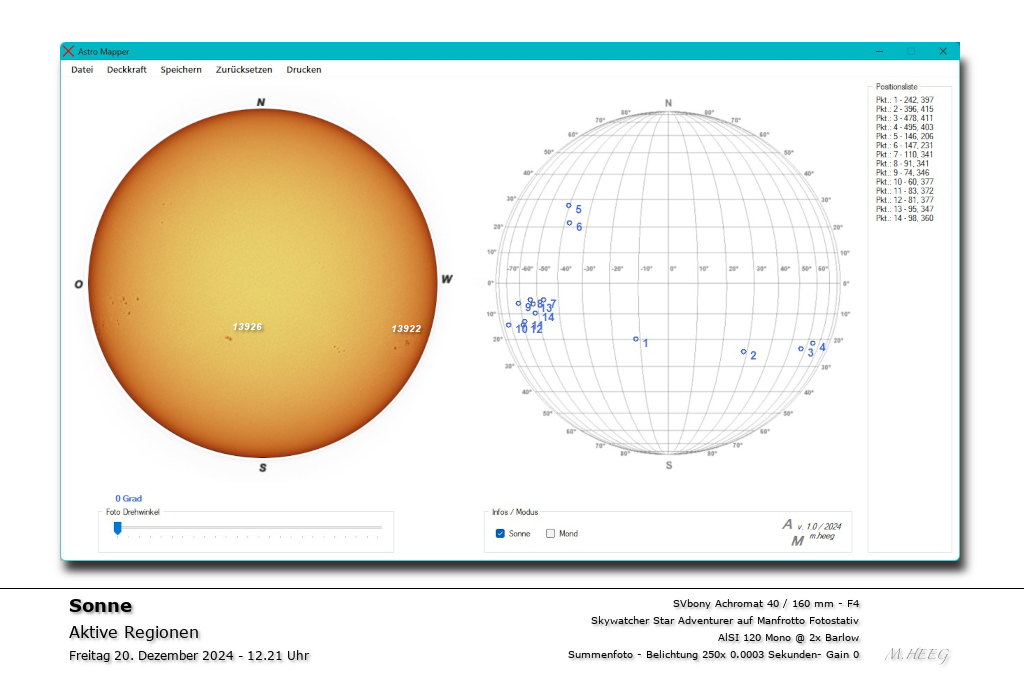Click the sunspot label 13922 on the sun image

[x=407, y=328]
